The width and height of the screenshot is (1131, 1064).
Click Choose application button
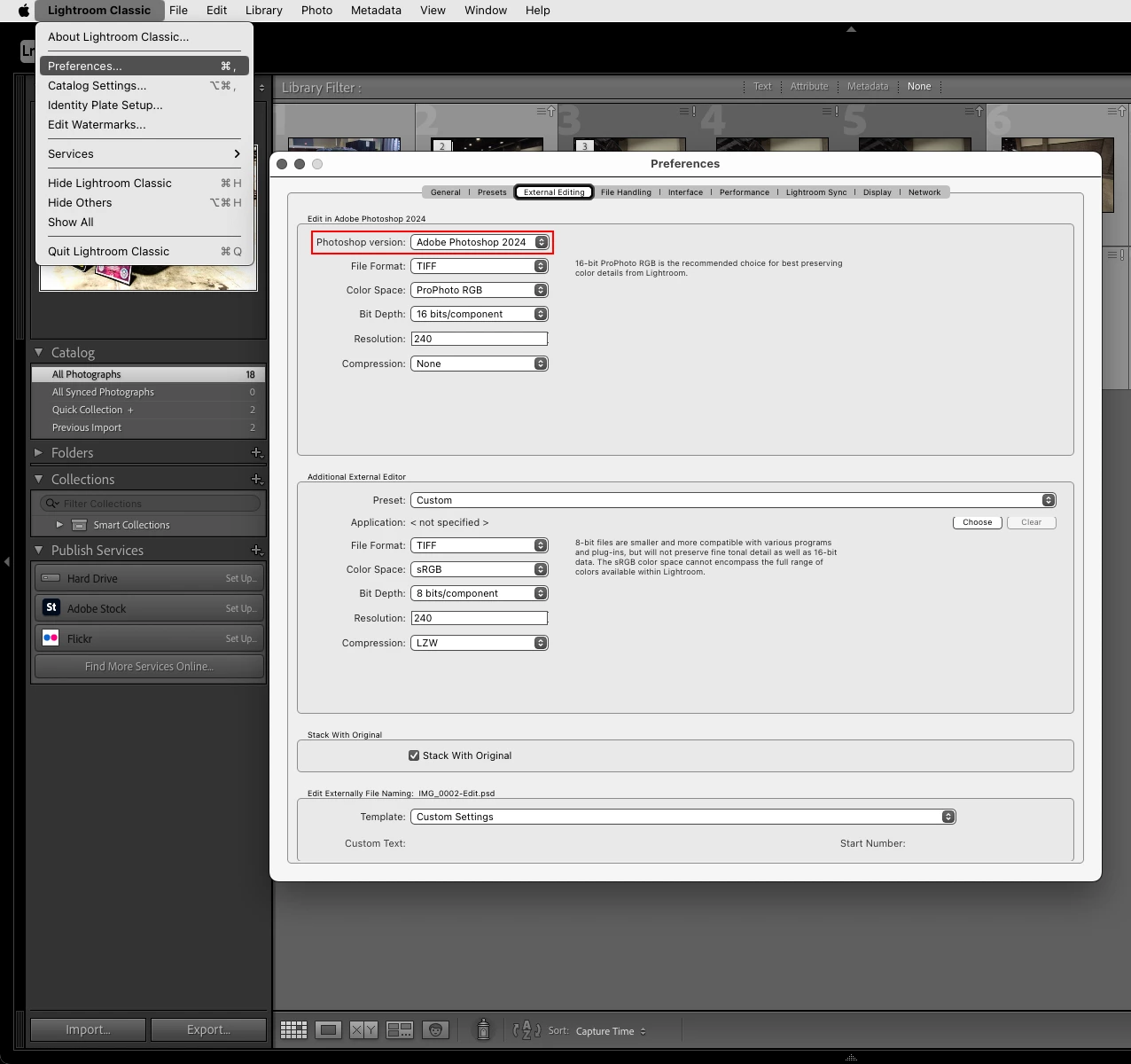point(978,522)
